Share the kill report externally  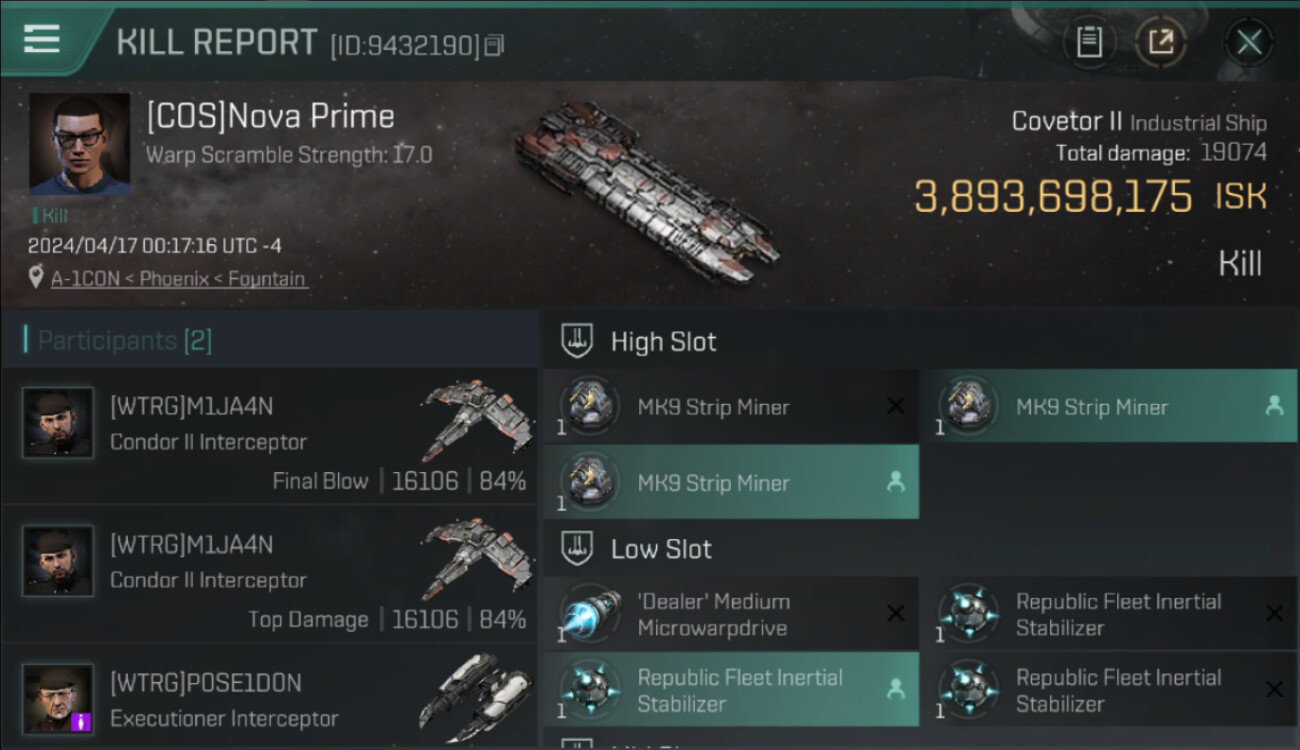(1161, 42)
